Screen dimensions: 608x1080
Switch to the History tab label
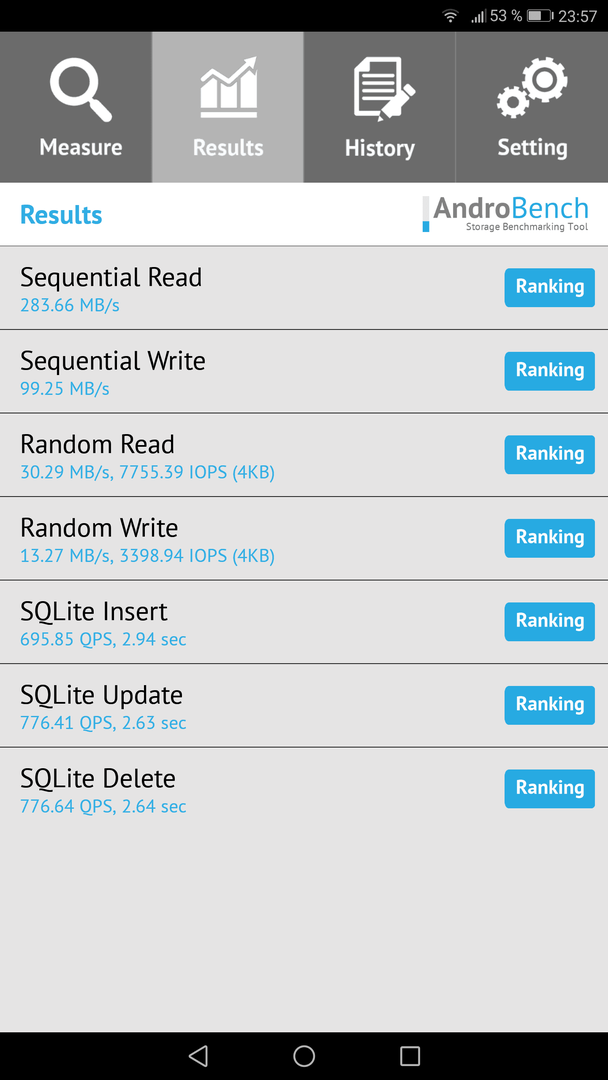click(x=379, y=147)
